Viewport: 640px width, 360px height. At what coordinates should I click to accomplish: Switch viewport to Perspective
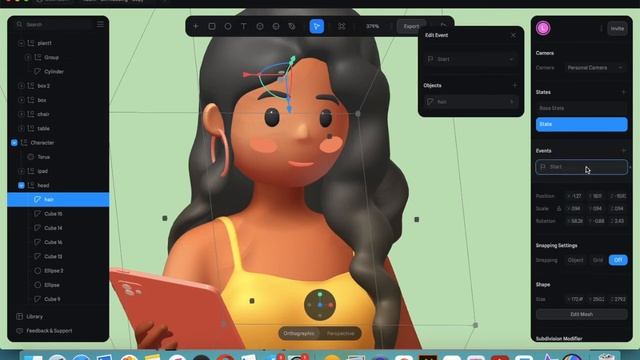[x=340, y=333]
